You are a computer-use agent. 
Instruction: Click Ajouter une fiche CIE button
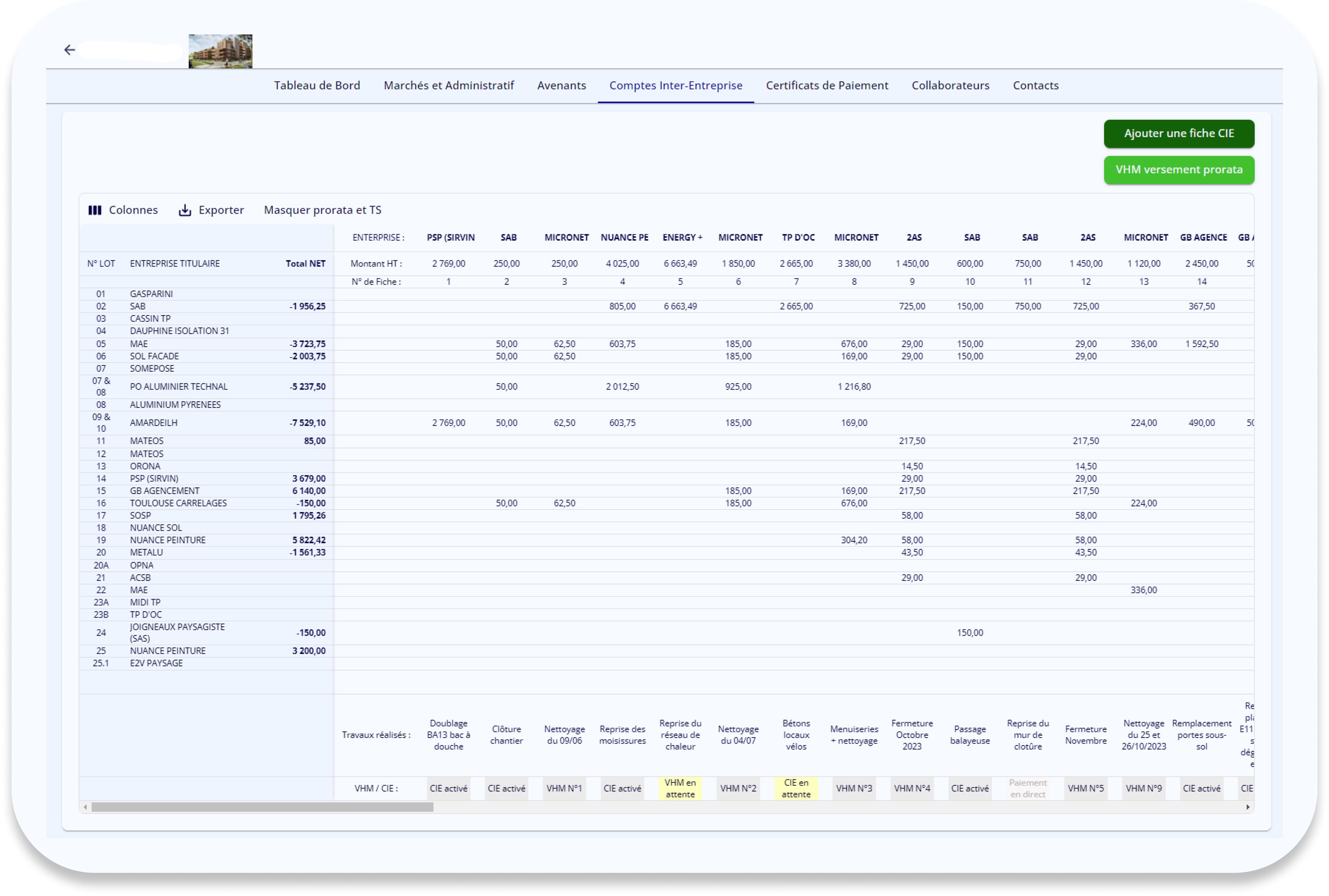(x=1179, y=133)
